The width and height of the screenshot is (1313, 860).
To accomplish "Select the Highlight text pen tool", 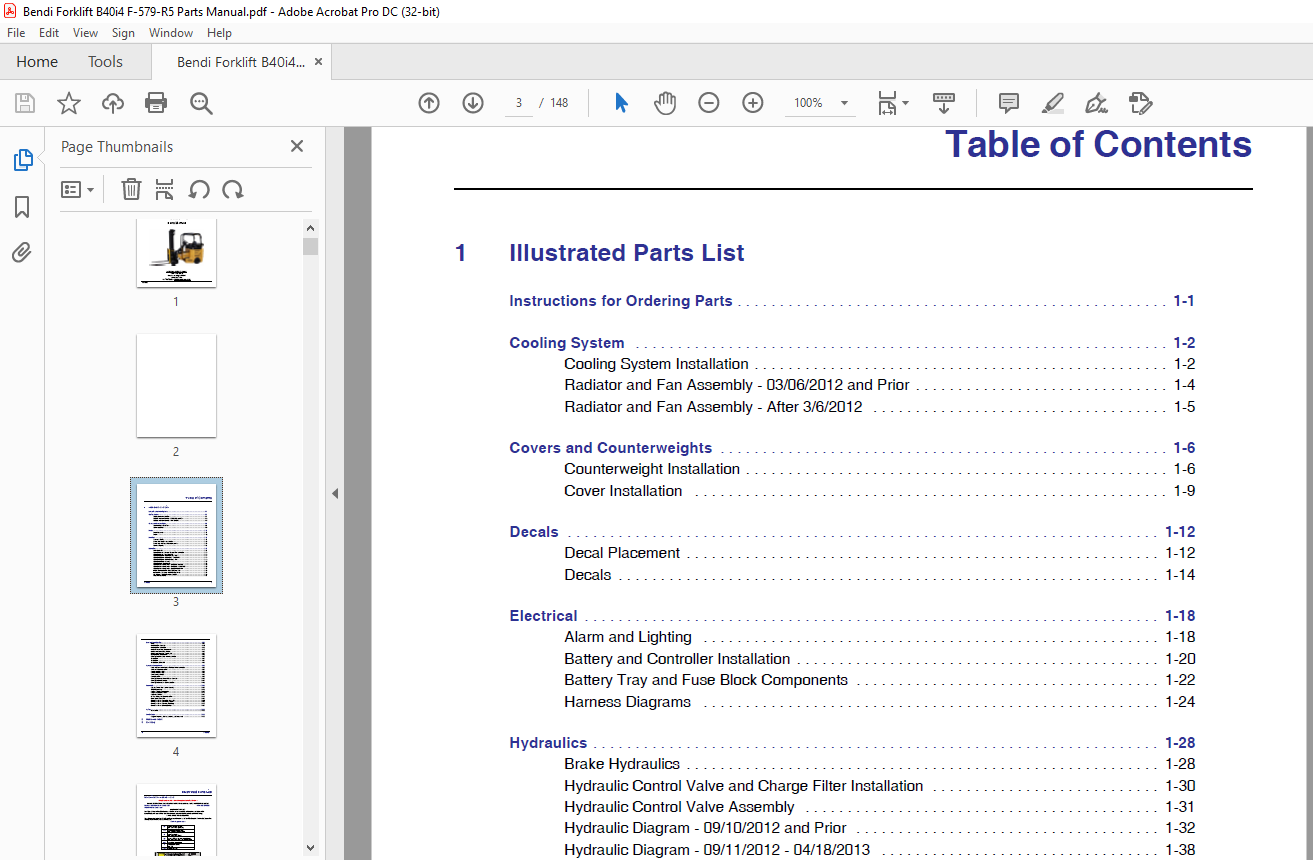I will coord(1052,103).
